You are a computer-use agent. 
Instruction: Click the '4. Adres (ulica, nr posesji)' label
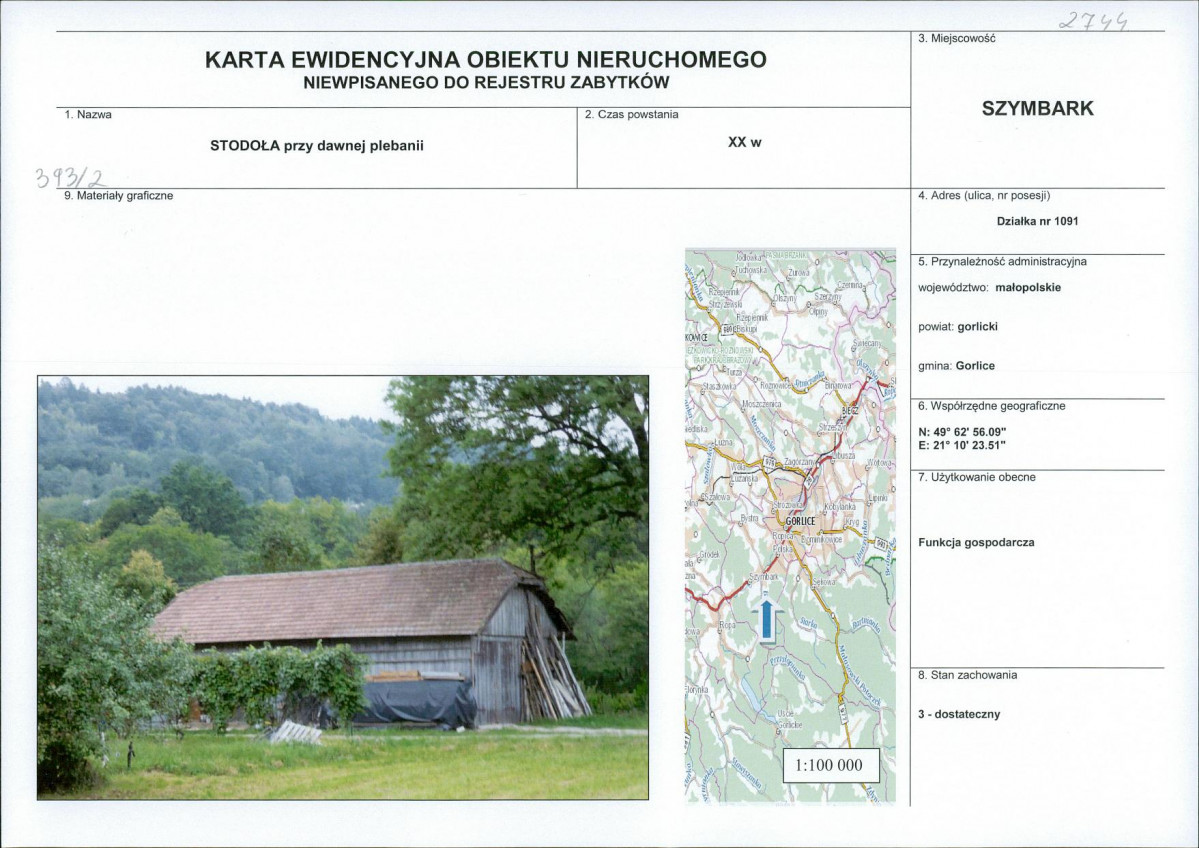tap(985, 196)
